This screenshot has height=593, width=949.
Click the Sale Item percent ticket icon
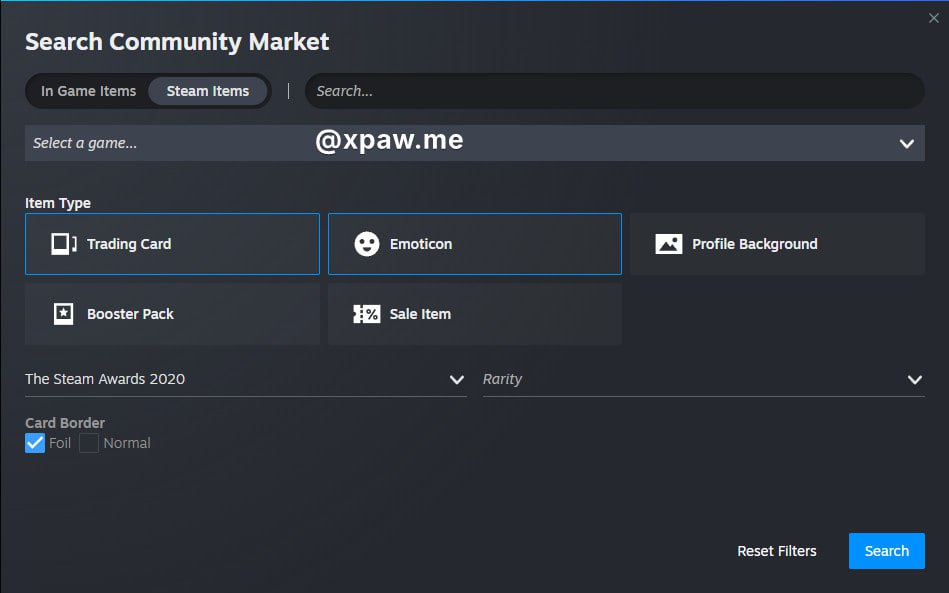pyautogui.click(x=367, y=314)
